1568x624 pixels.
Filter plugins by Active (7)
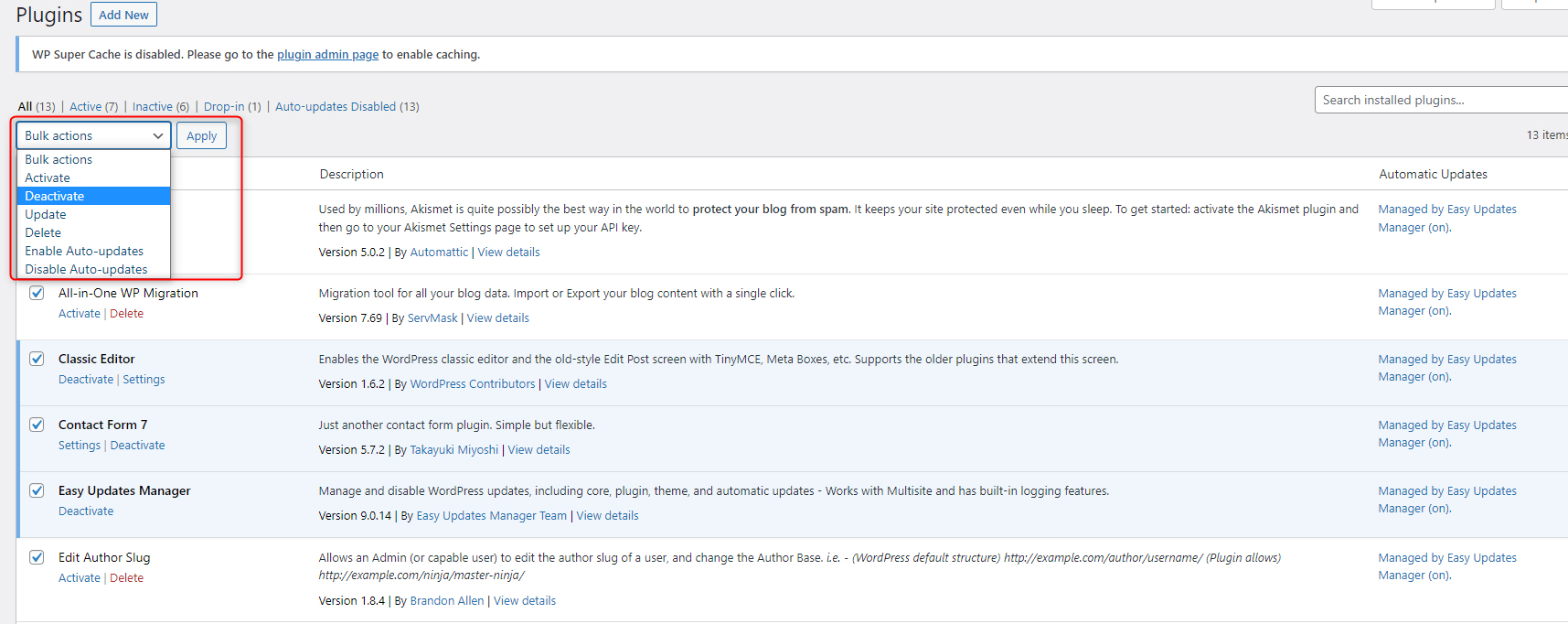click(93, 106)
